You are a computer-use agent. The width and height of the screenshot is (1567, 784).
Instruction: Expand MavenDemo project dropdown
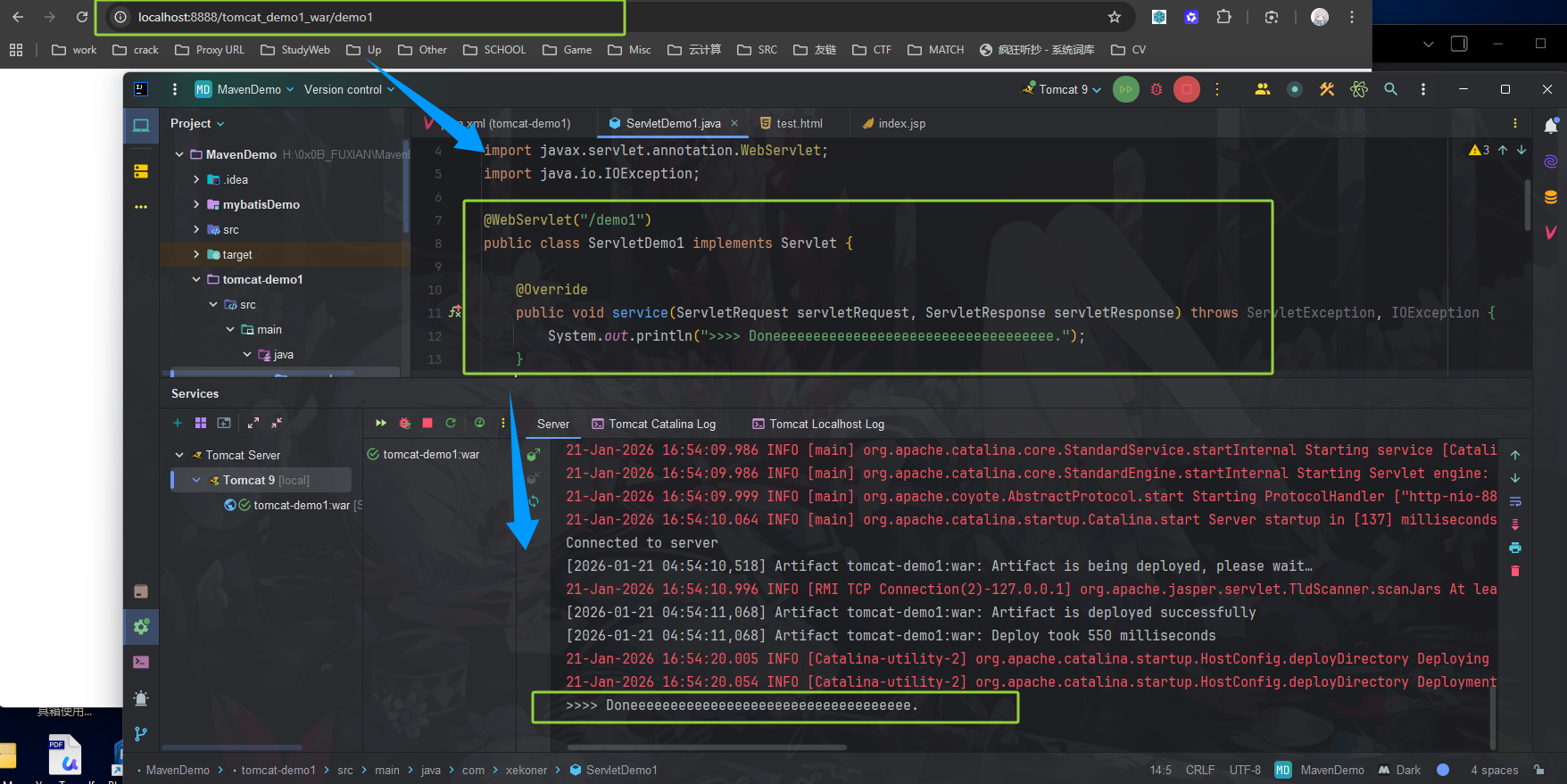(245, 89)
